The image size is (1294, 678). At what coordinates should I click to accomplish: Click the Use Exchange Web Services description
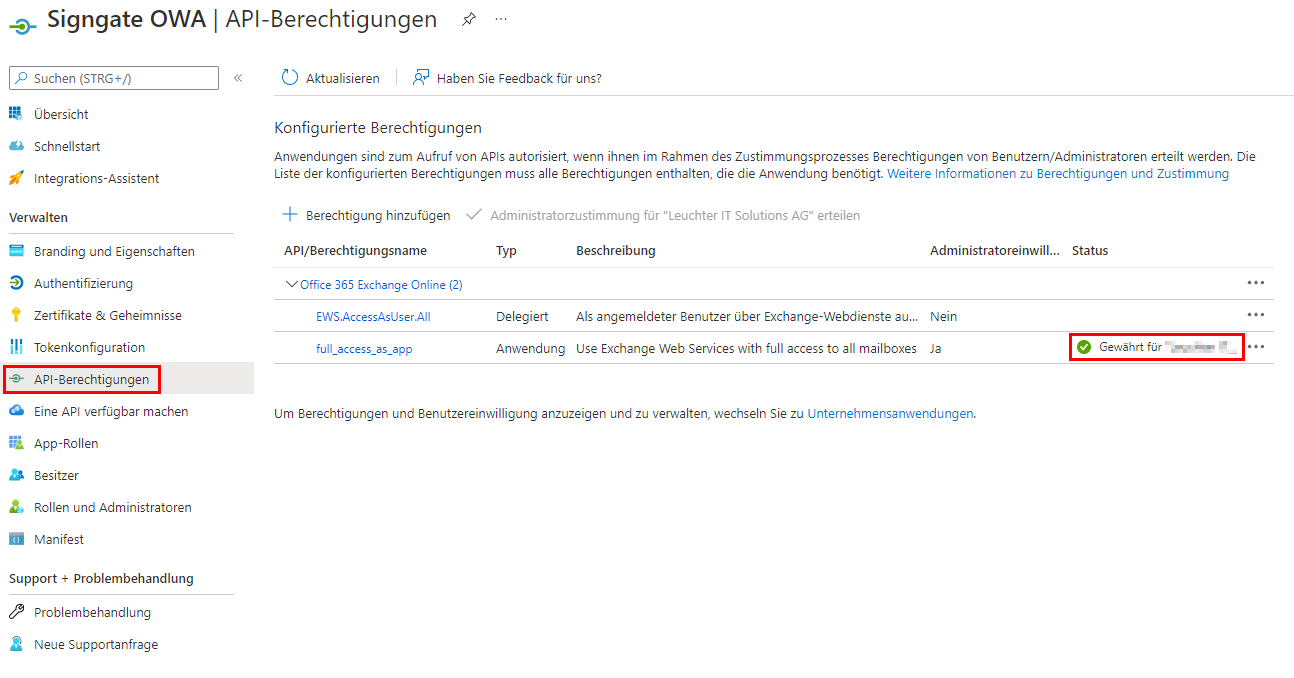click(746, 348)
